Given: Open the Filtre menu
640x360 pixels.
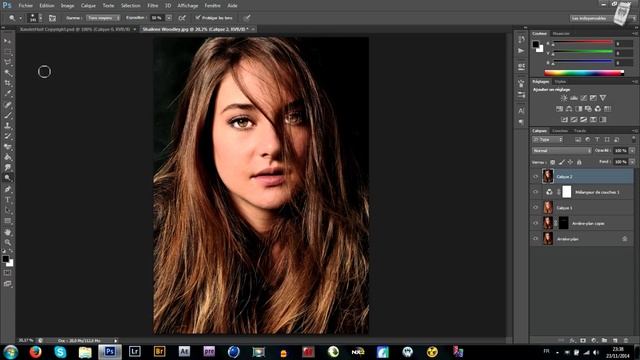Looking at the screenshot, I should 153,6.
